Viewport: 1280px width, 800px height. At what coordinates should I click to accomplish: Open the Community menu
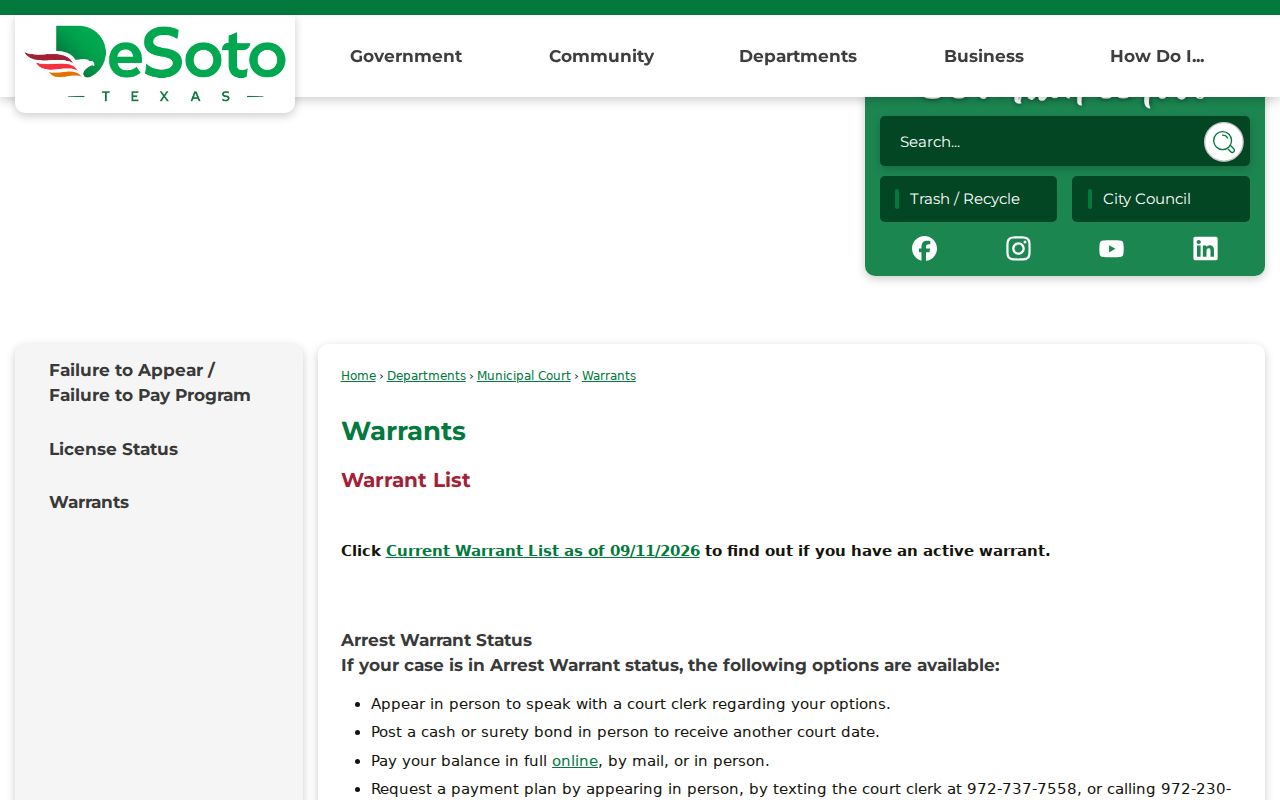click(x=601, y=56)
